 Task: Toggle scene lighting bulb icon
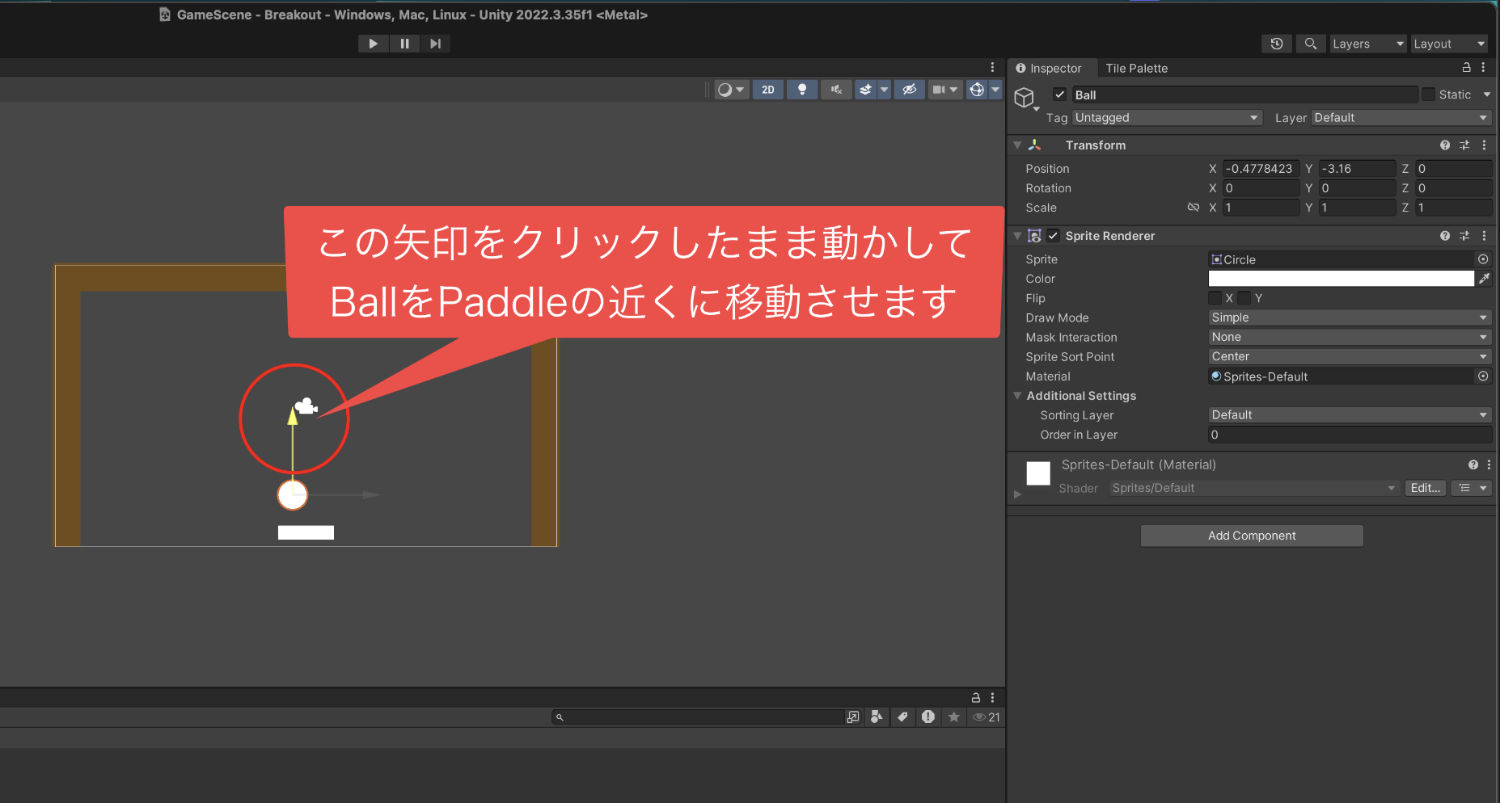(x=802, y=90)
